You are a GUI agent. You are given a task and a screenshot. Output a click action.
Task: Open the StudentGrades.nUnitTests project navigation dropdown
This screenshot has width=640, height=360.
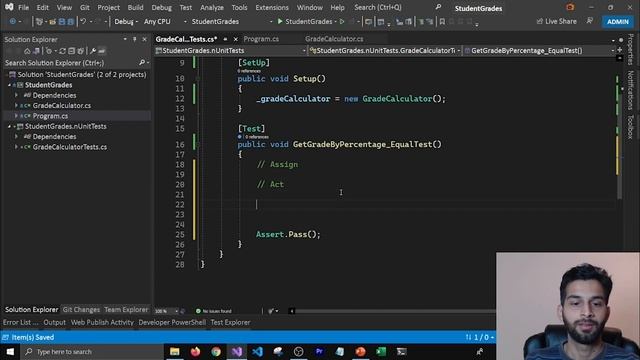(231, 51)
